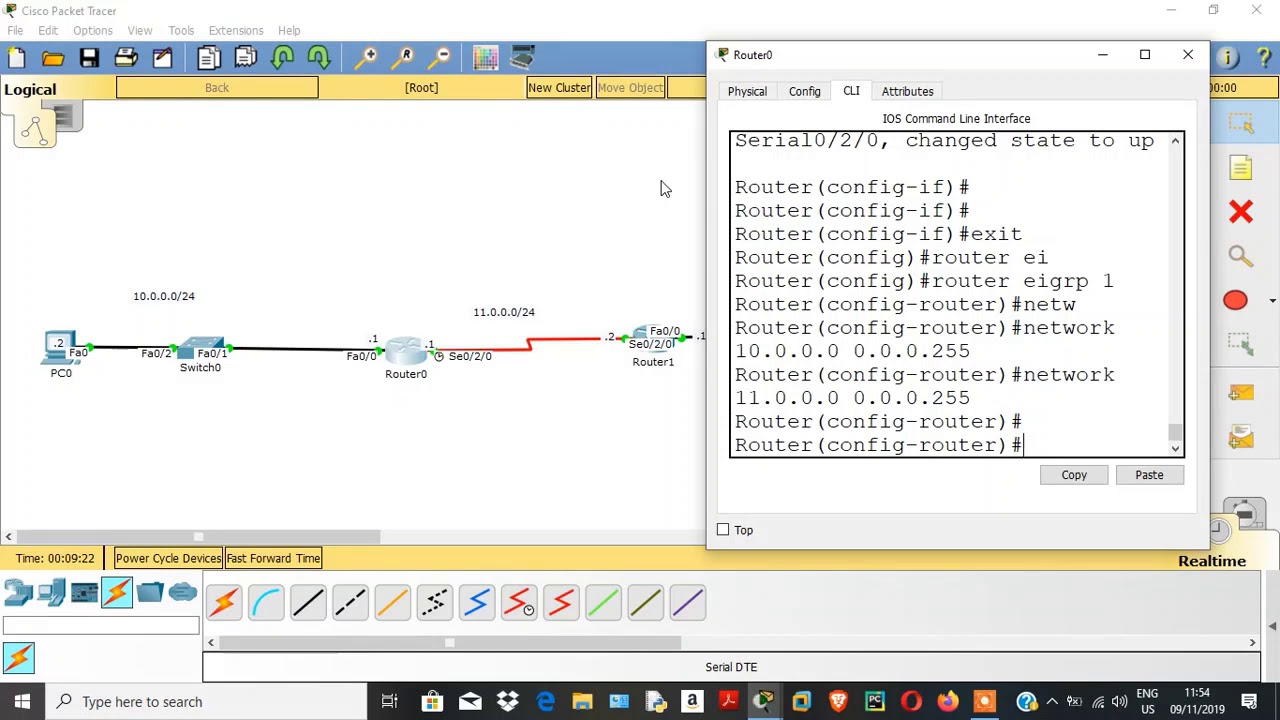The width and height of the screenshot is (1280, 720).
Task: Open the Activity Wizard
Action: coord(161,58)
